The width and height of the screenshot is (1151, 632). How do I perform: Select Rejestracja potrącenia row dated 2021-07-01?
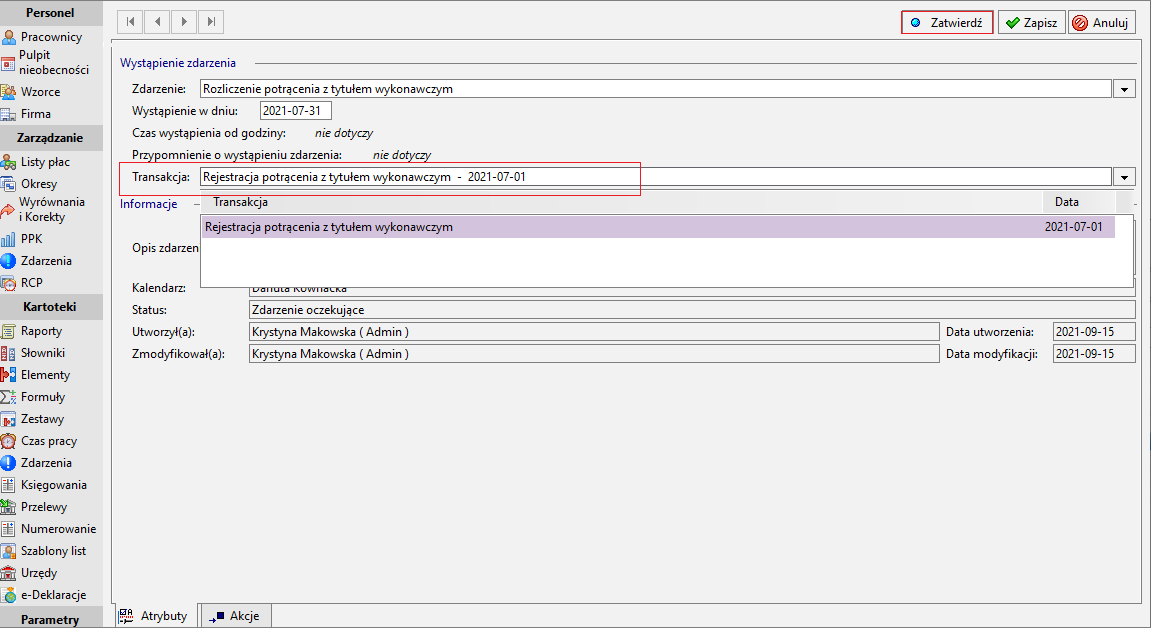point(658,227)
